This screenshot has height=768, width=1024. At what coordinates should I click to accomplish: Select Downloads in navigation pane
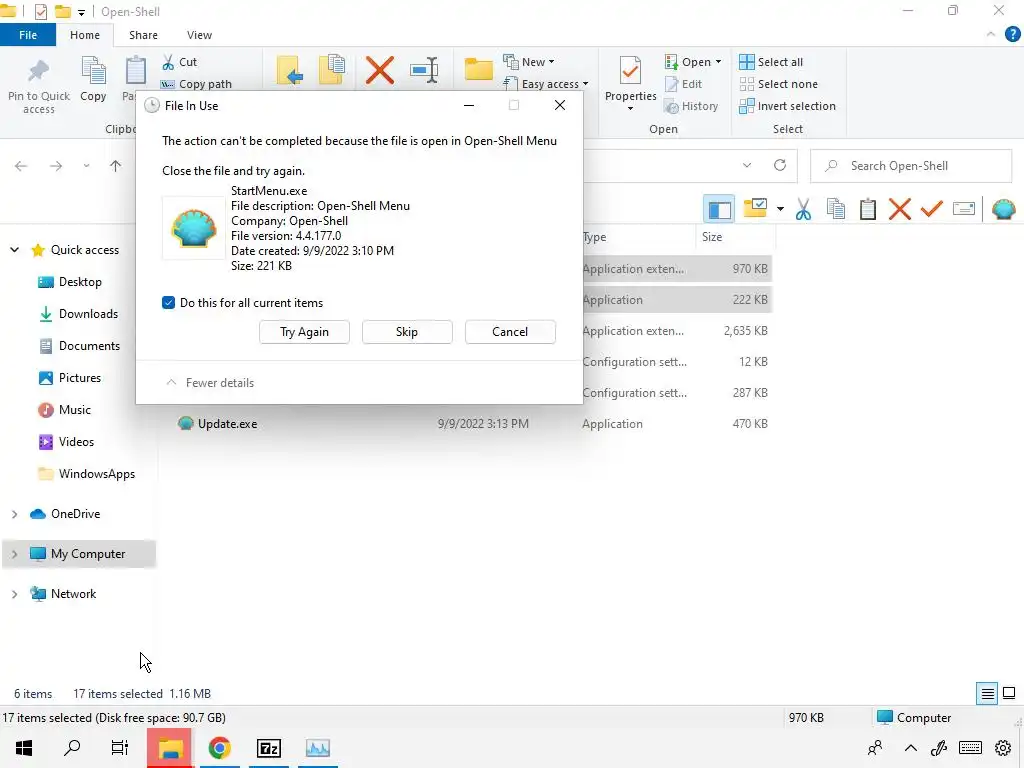click(x=79, y=314)
